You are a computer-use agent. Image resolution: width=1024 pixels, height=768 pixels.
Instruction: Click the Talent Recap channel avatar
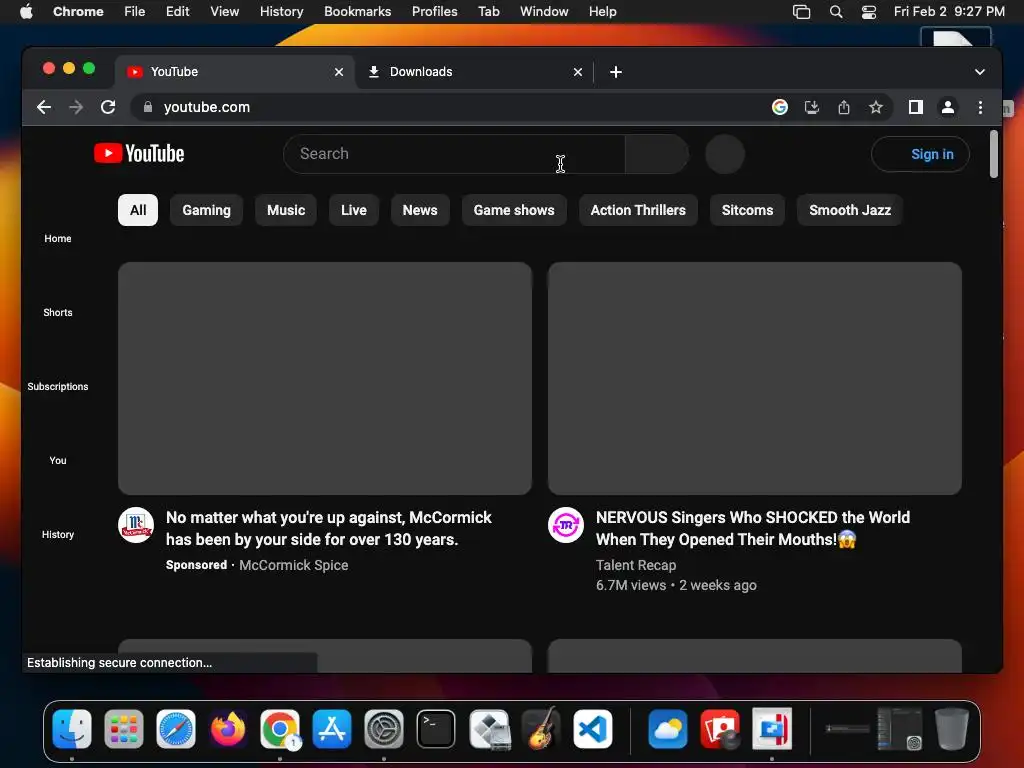pyautogui.click(x=566, y=525)
